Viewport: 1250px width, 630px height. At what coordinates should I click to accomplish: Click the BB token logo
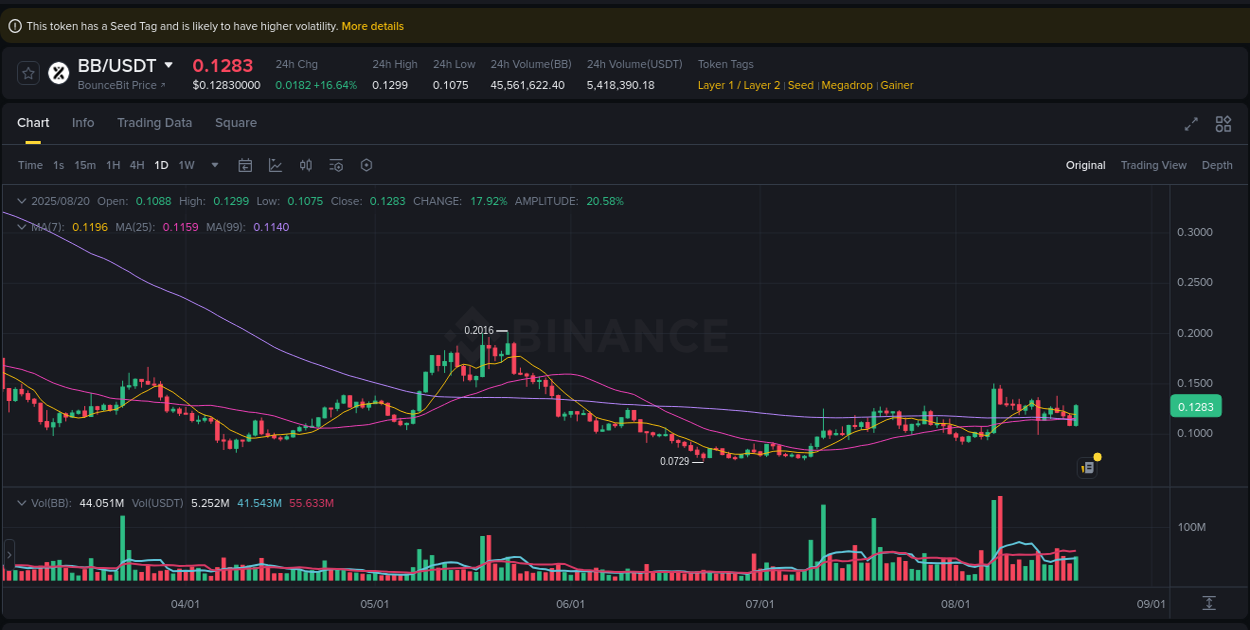click(57, 72)
